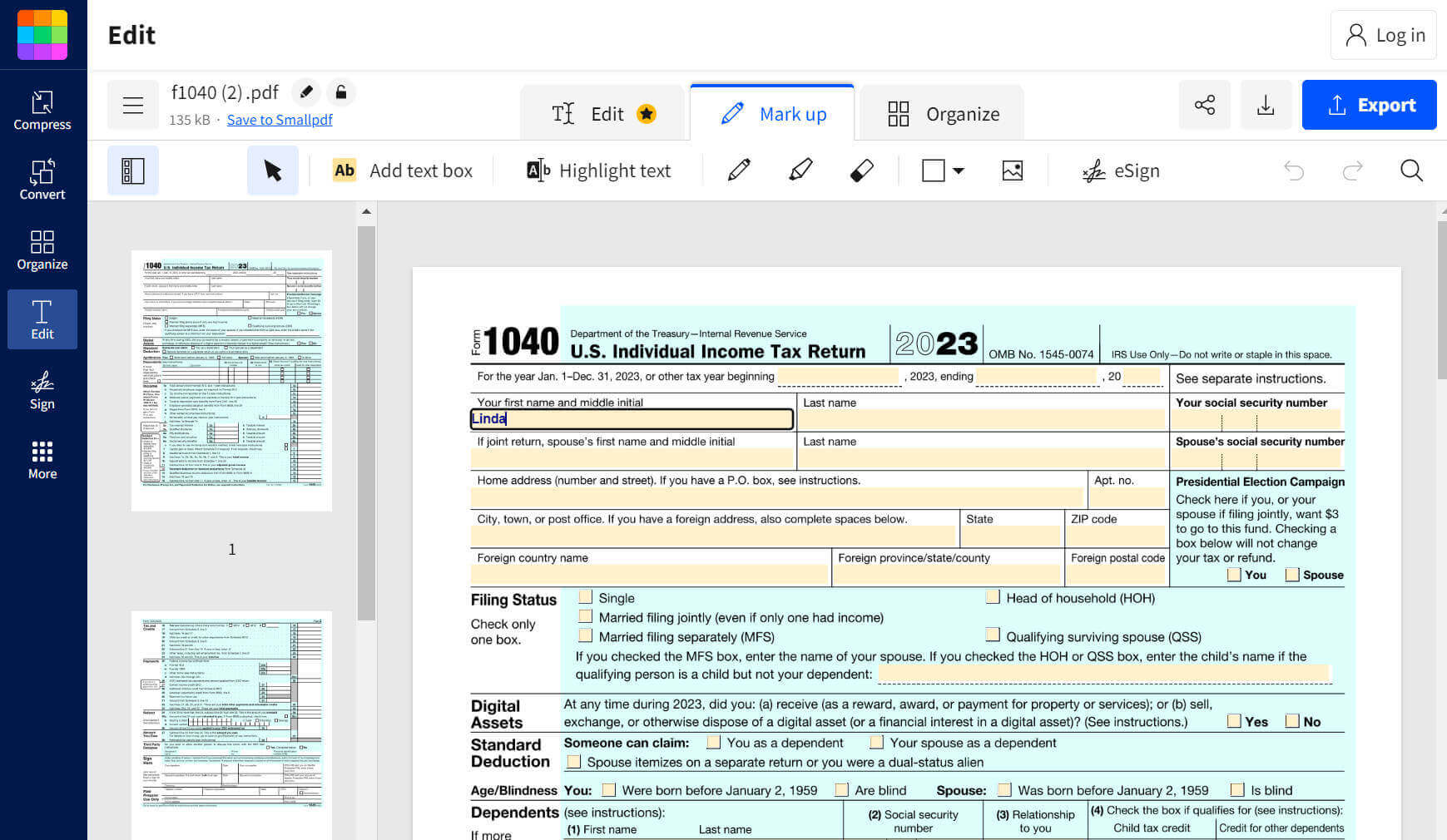Start an eSign signature
Viewport: 1447px width, 840px height.
(1120, 170)
